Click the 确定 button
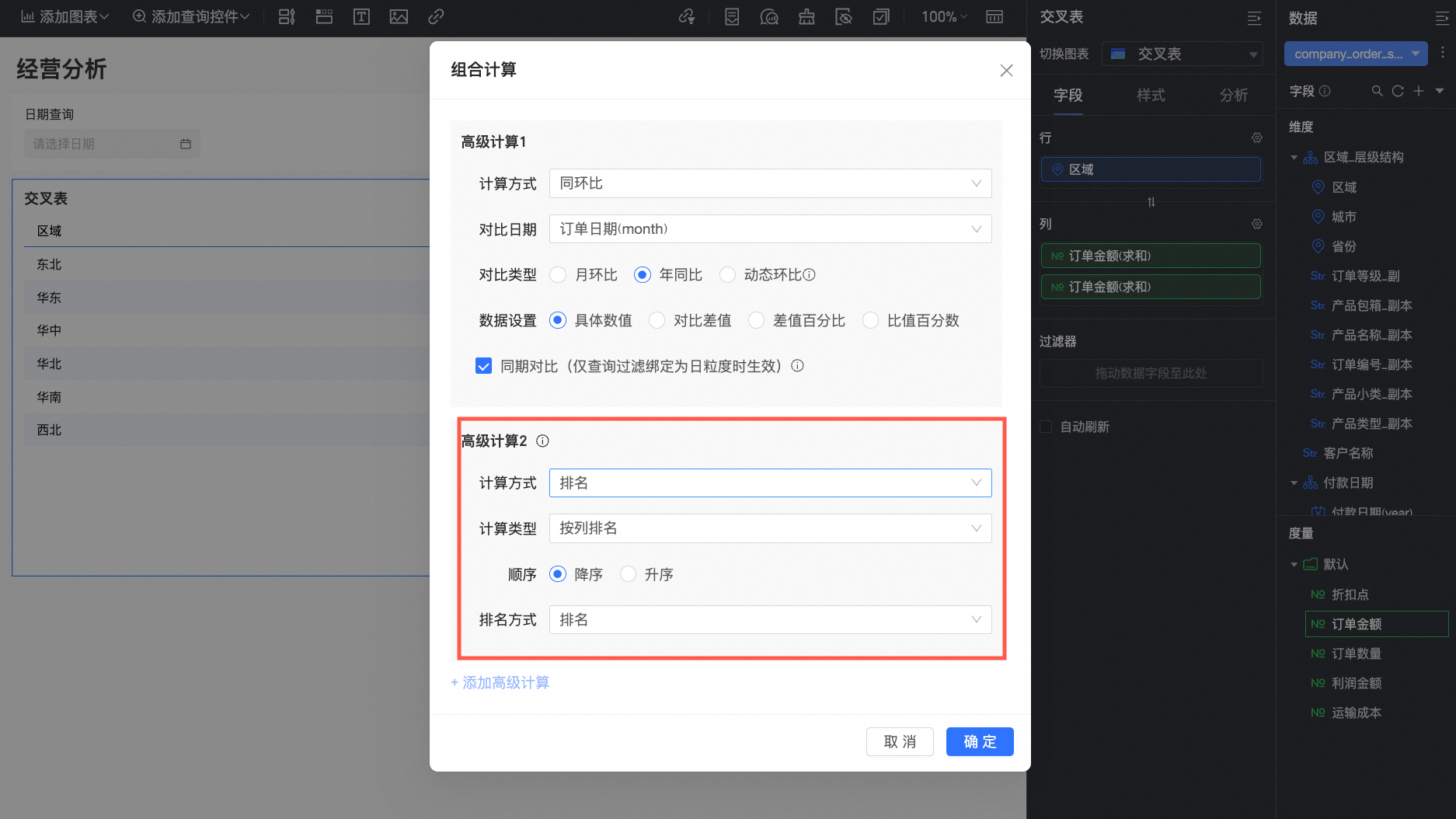Screen dimensions: 1456x819 tap(980, 742)
